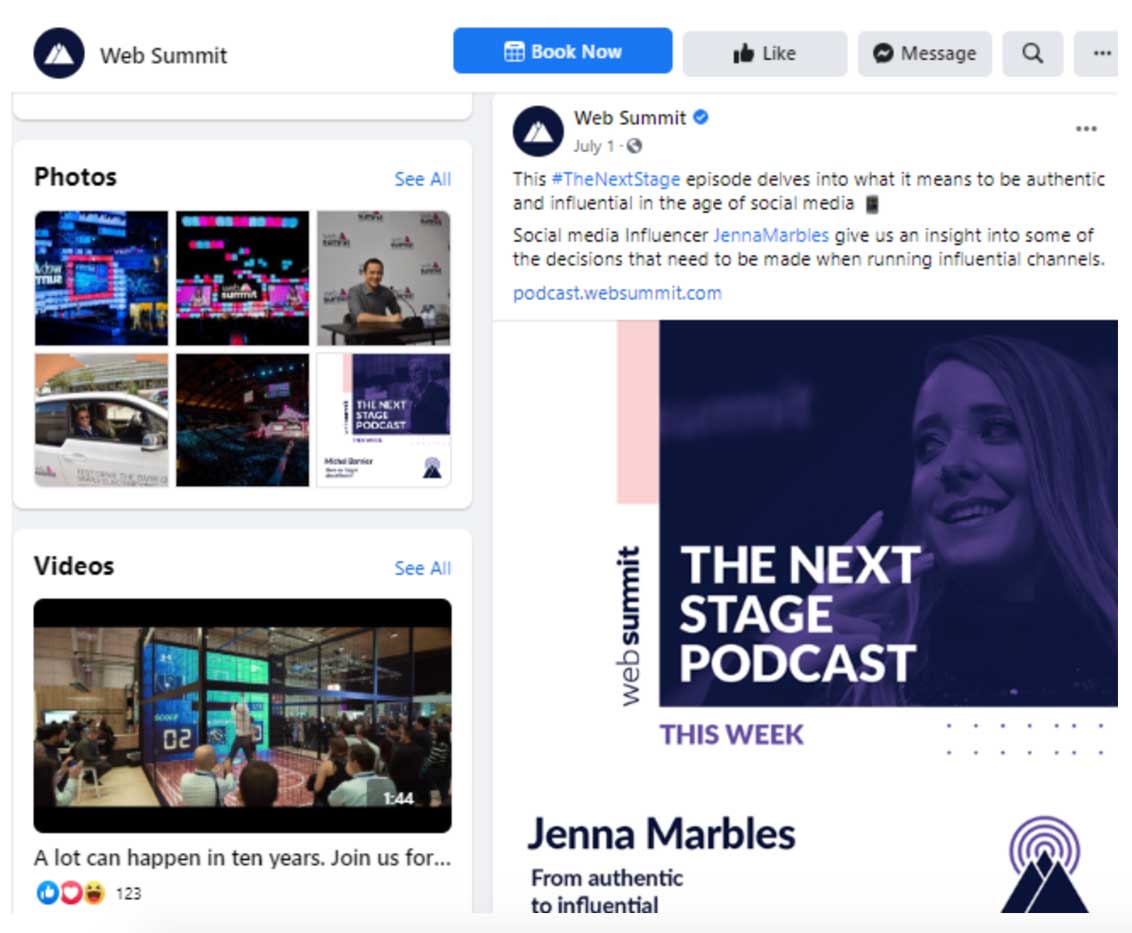Click the blue verified badge icon

pyautogui.click(x=701, y=117)
